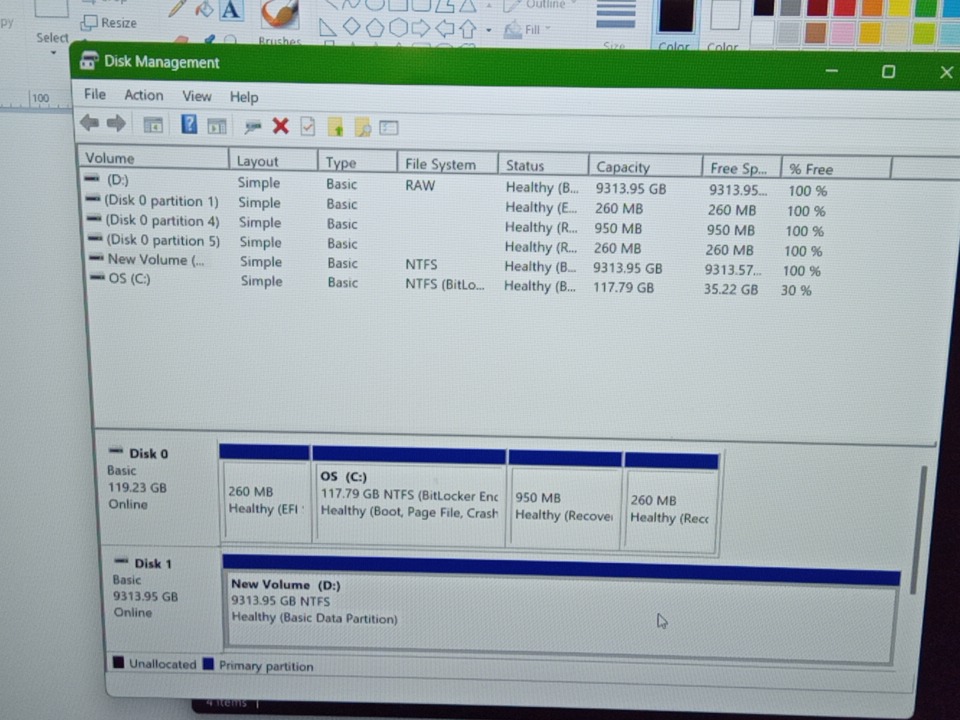Click the red X Delete toolbar icon
Viewport: 960px width, 720px height.
[280, 126]
